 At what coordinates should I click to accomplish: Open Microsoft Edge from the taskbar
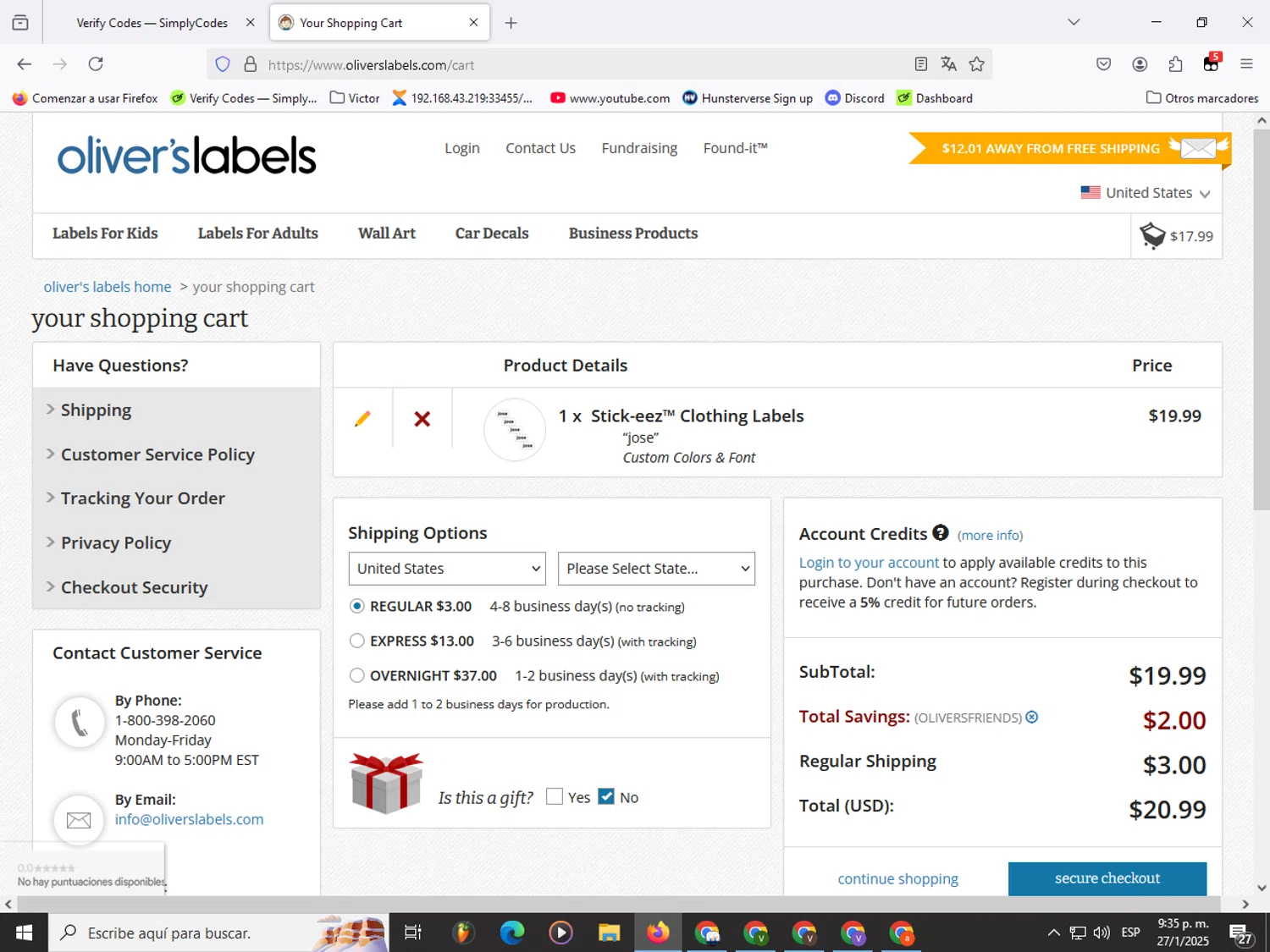pos(512,933)
